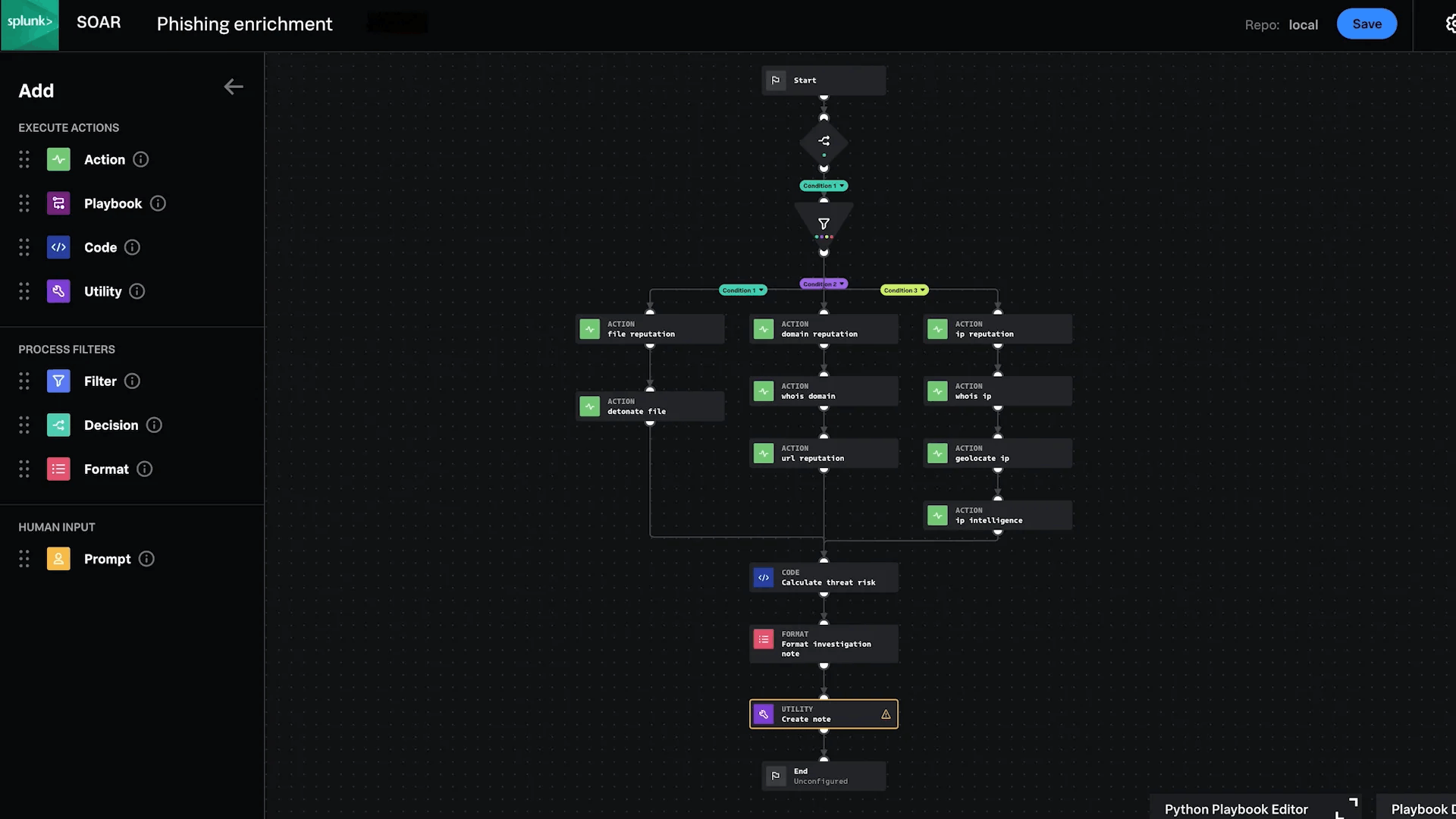Screen dimensions: 1456x819
Task: Show info for Prompt block
Action: pyautogui.click(x=146, y=559)
